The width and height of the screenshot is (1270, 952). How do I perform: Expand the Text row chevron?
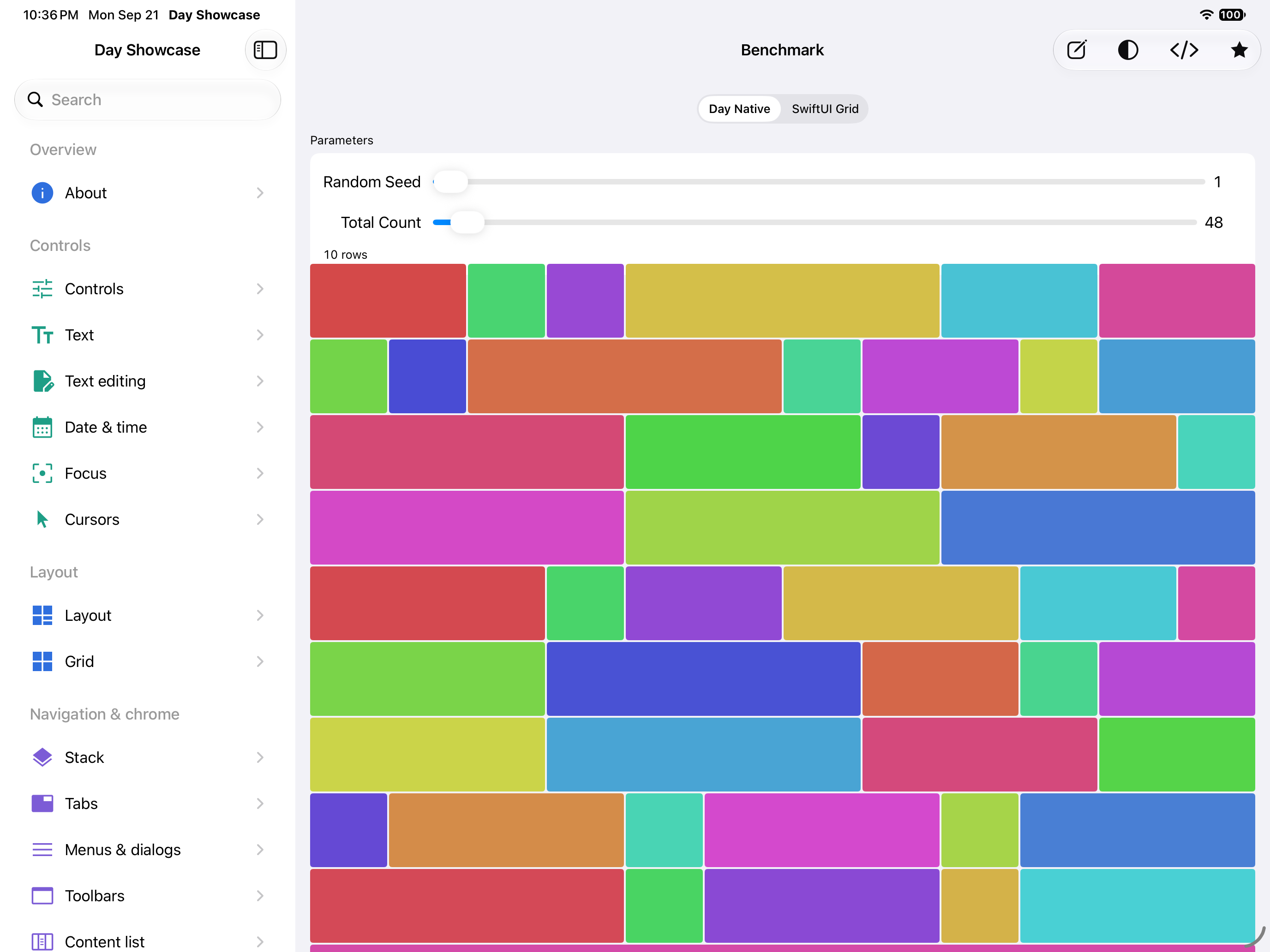coord(260,334)
